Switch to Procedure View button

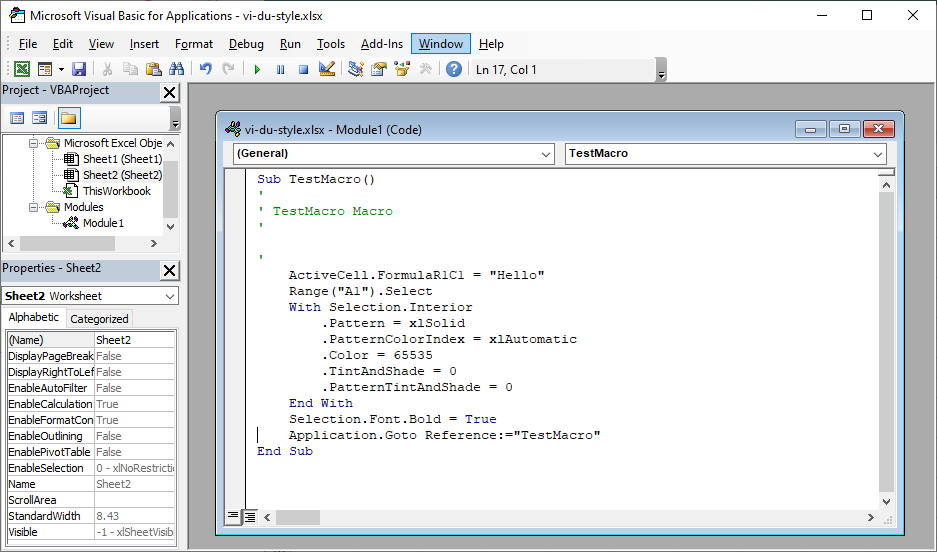pyautogui.click(x=233, y=517)
